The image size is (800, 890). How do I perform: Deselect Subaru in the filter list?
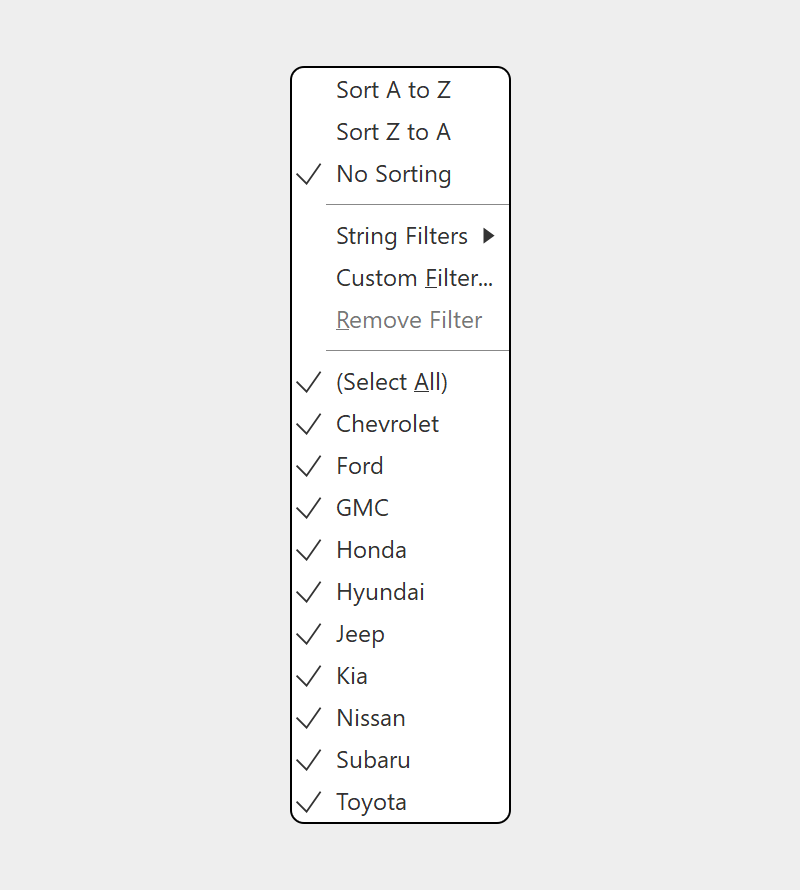point(400,760)
